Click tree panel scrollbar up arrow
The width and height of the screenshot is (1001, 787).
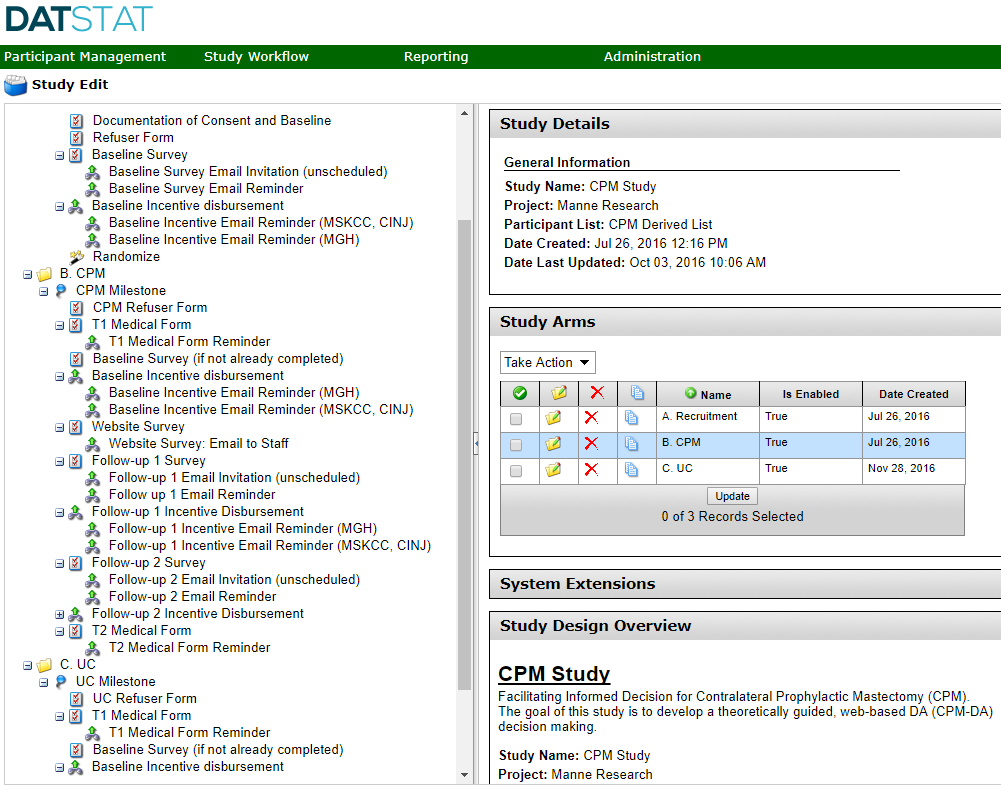click(x=464, y=114)
